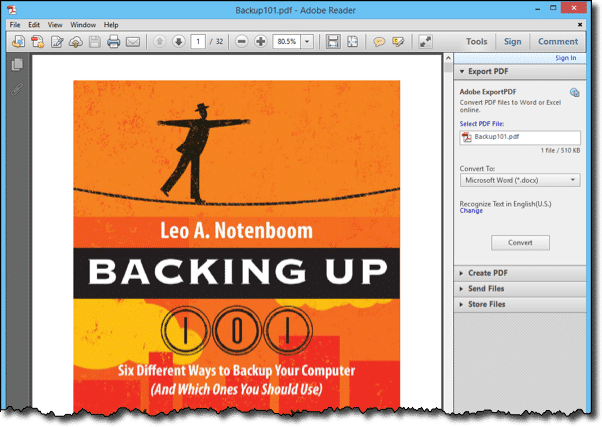Minimize the Adobe Reader window
The height and width of the screenshot is (427, 602).
coord(538,8)
